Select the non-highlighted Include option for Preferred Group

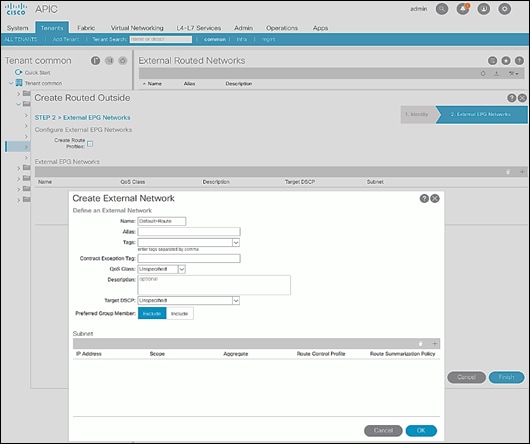coord(179,314)
